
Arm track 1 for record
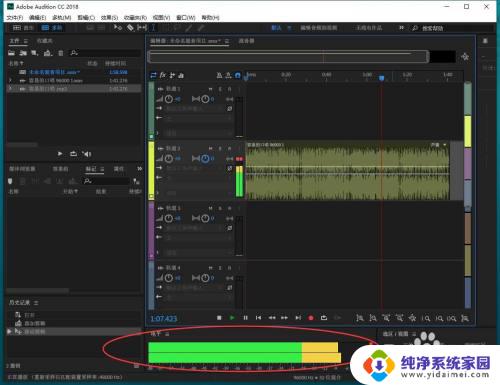tap(229, 89)
